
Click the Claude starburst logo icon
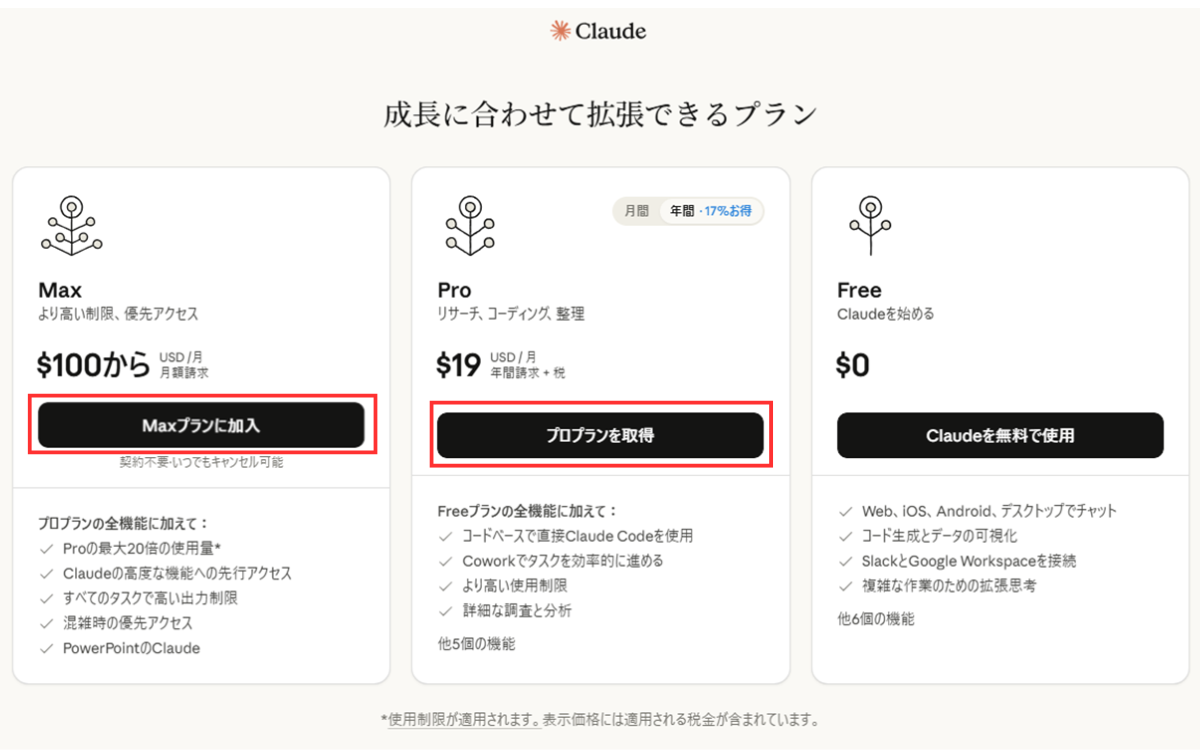tap(560, 31)
